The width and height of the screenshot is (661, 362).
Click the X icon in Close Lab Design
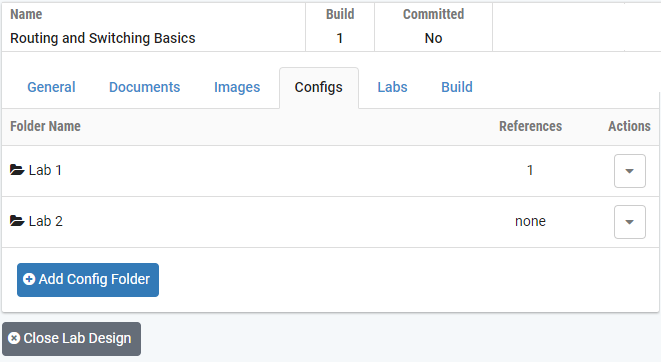coord(14,338)
